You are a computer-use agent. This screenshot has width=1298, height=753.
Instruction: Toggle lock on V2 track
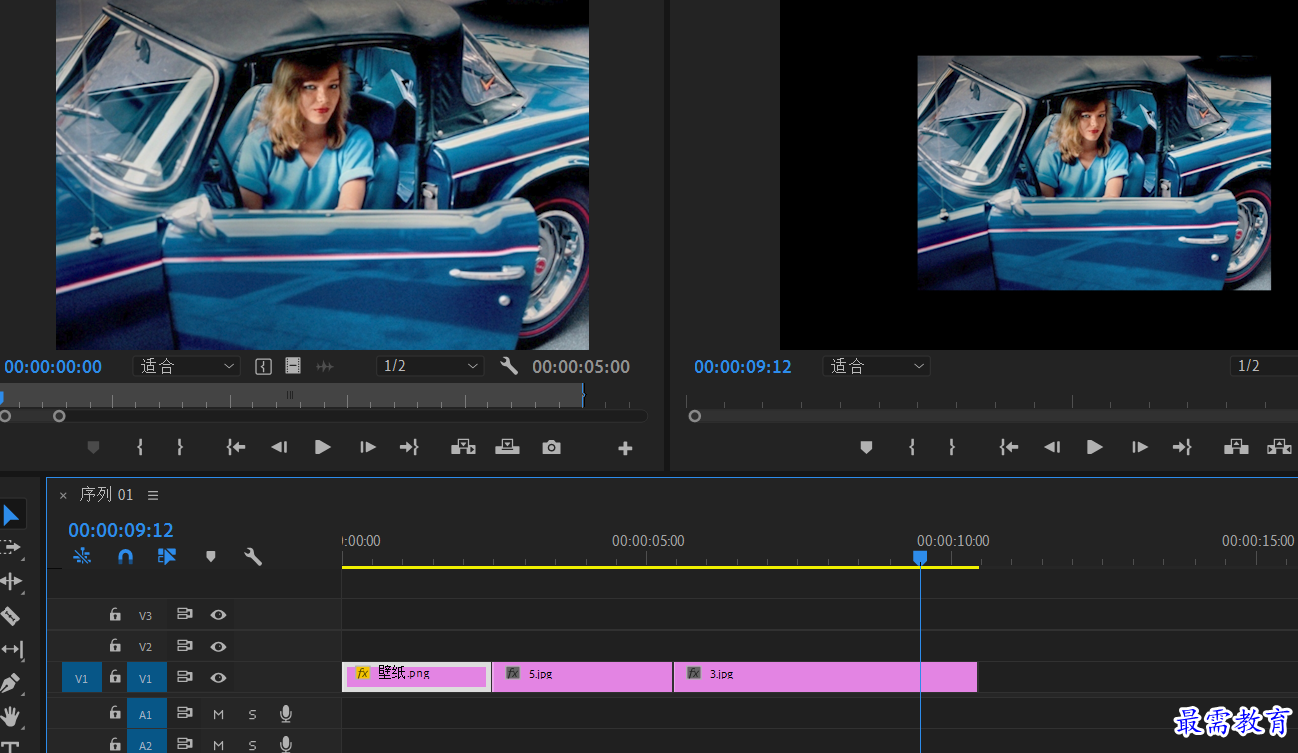click(115, 646)
